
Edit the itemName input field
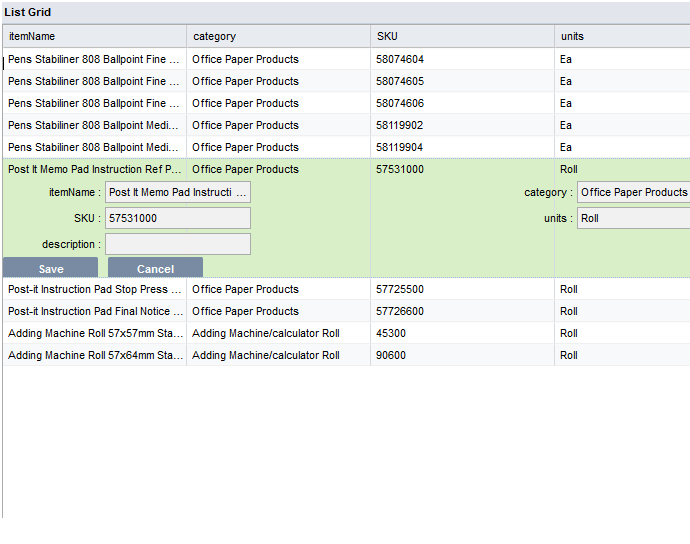pyautogui.click(x=178, y=192)
